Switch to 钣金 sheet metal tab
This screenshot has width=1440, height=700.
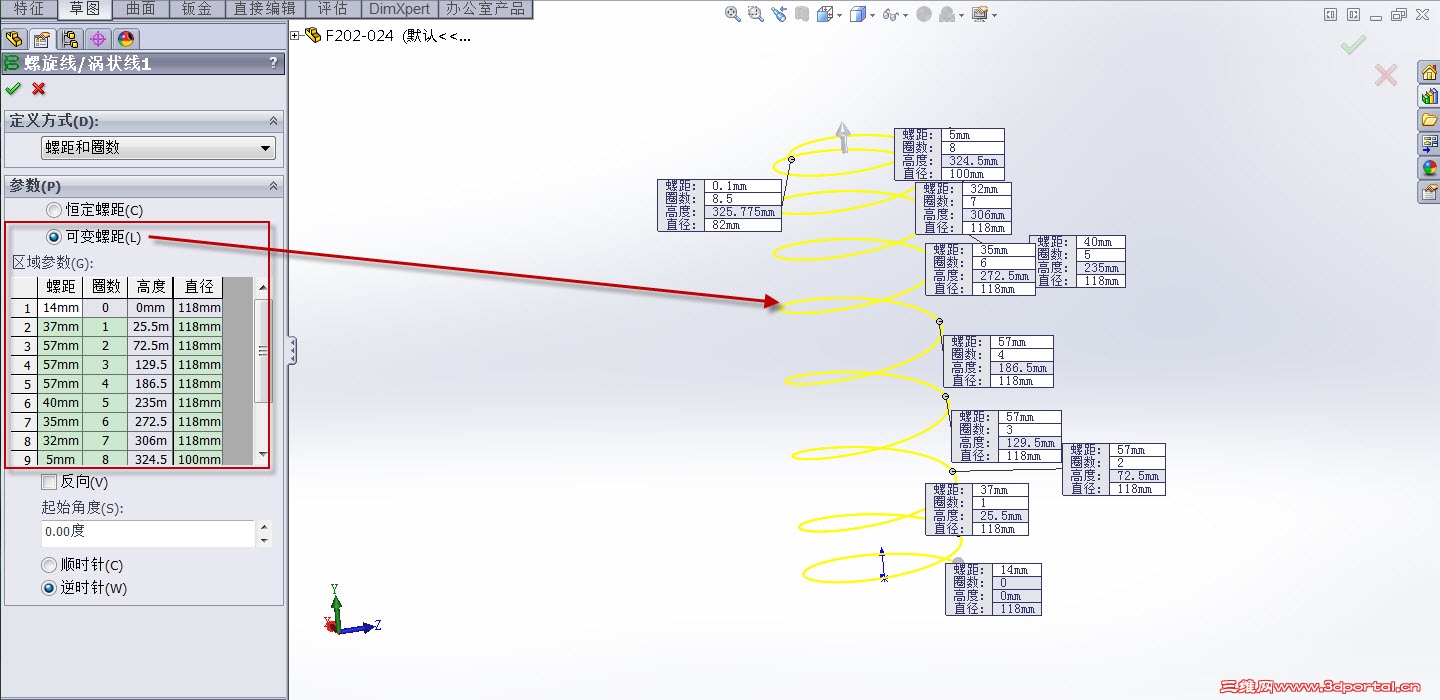(x=197, y=9)
